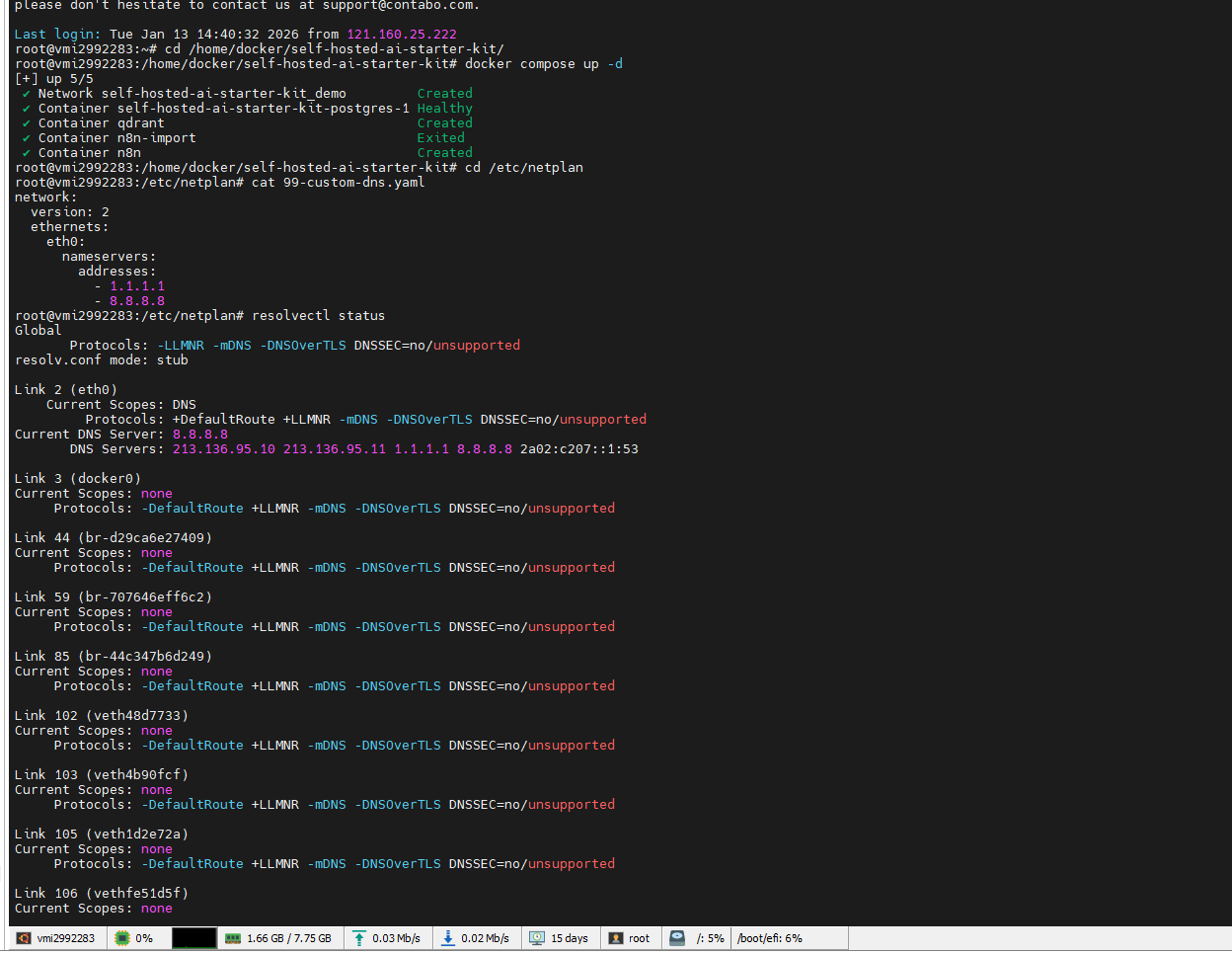The height and width of the screenshot is (954, 1232).
Task: Click the user avatar icon beside root
Action: tap(616, 938)
